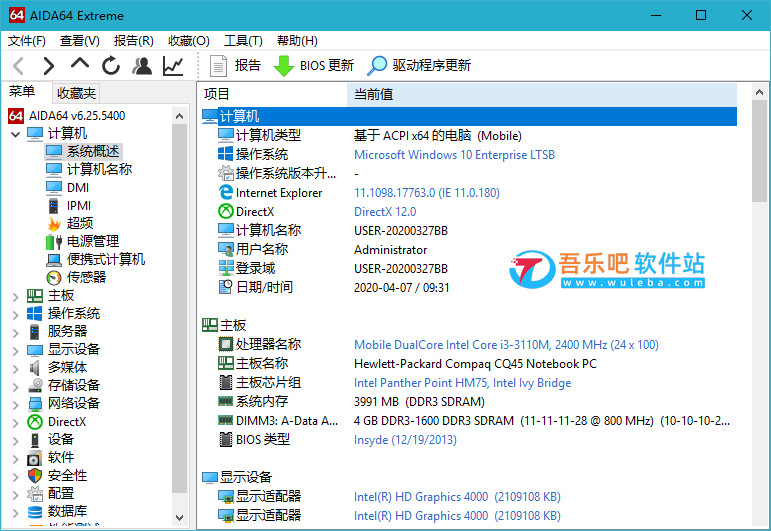Image resolution: width=771 pixels, height=531 pixels.
Task: Click the DirectX Xbox icon in tree
Action: click(35, 422)
